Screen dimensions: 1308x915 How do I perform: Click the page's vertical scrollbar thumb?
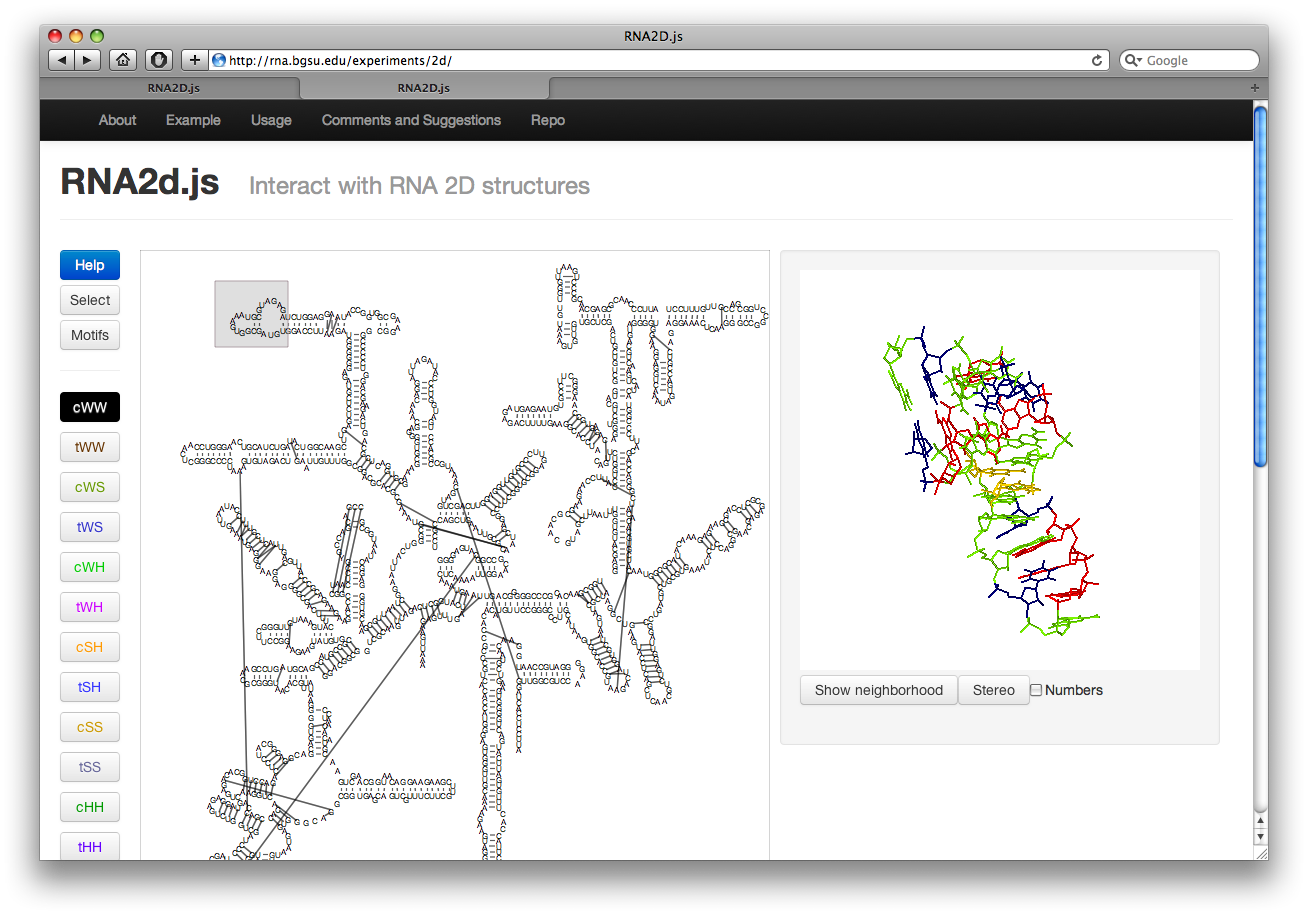[x=1260, y=285]
